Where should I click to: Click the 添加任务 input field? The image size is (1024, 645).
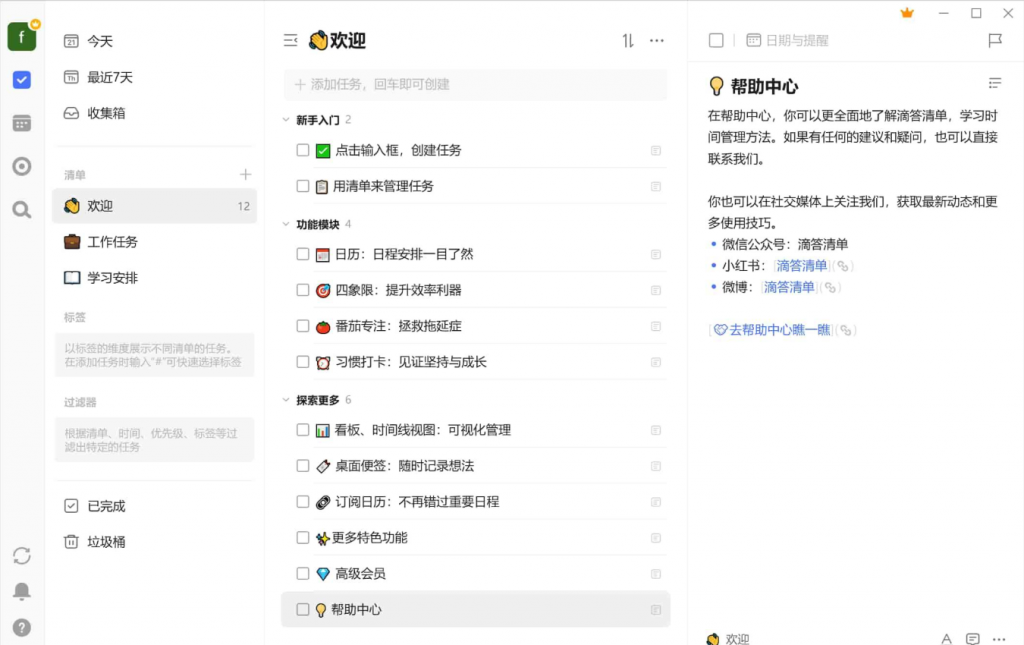[475, 85]
